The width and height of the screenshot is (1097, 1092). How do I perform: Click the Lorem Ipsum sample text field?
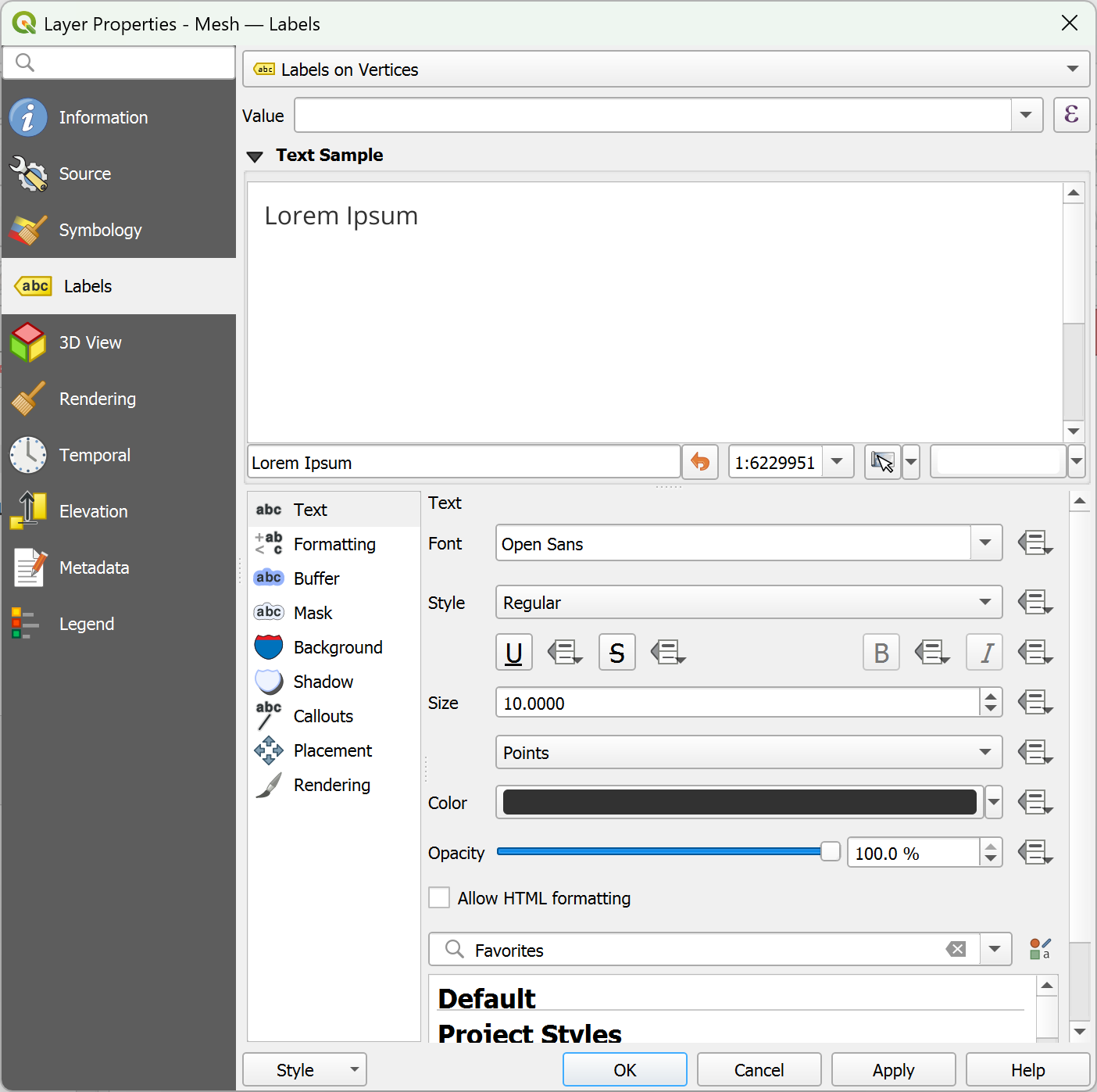pyautogui.click(x=464, y=462)
